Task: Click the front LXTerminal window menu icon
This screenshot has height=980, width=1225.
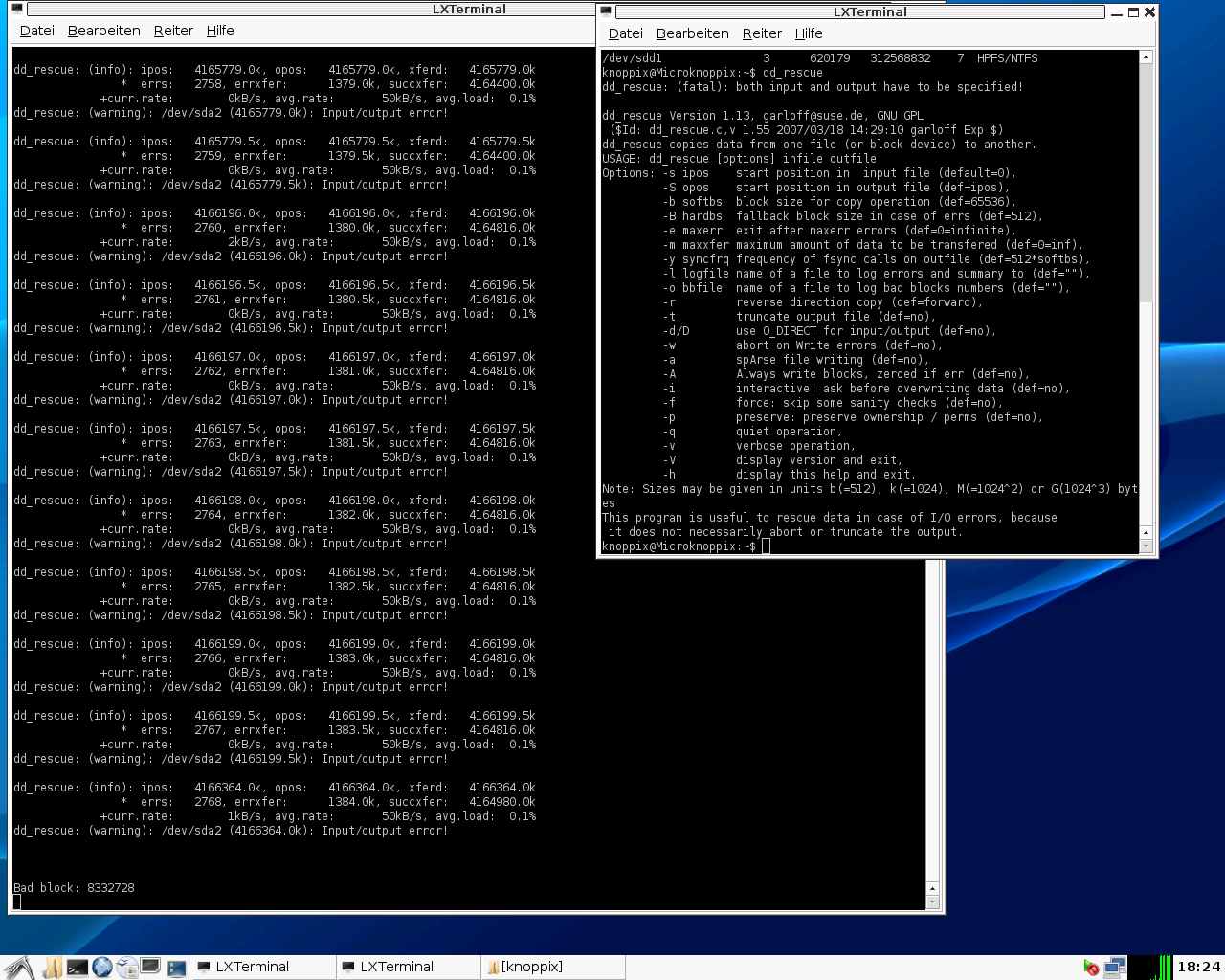Action: [606, 12]
